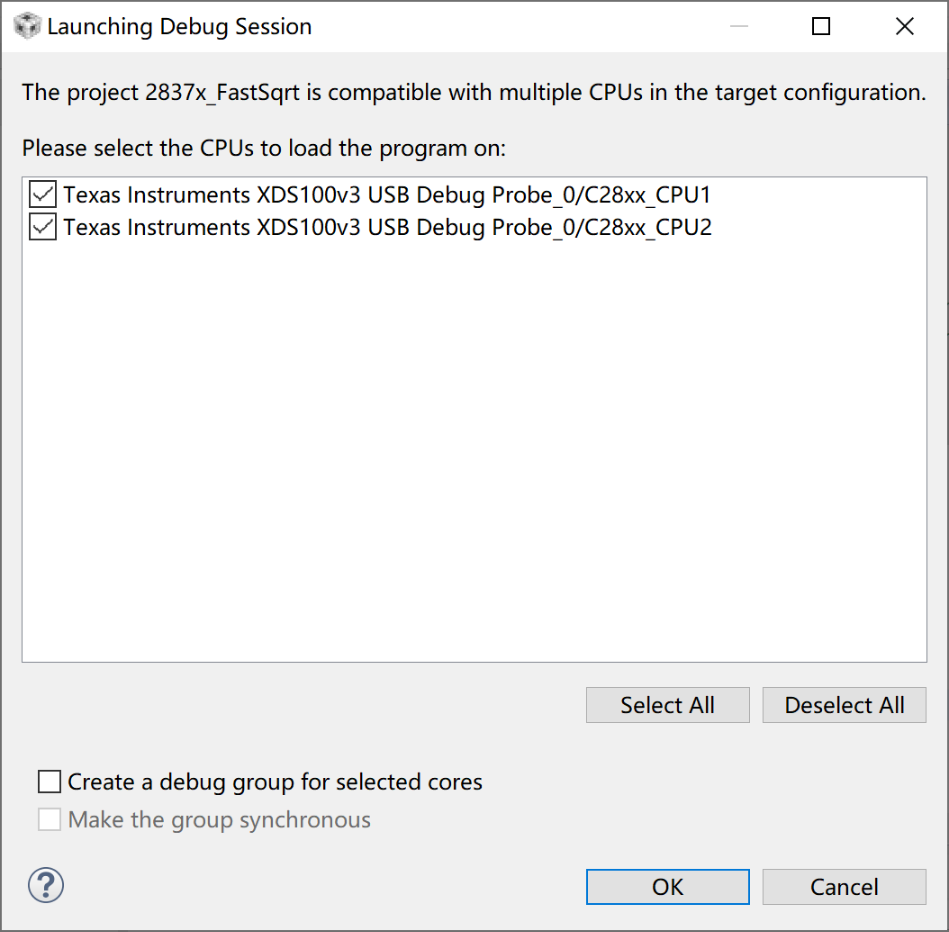Uncheck the C28xx_CPU1 checkbox

[x=43, y=194]
